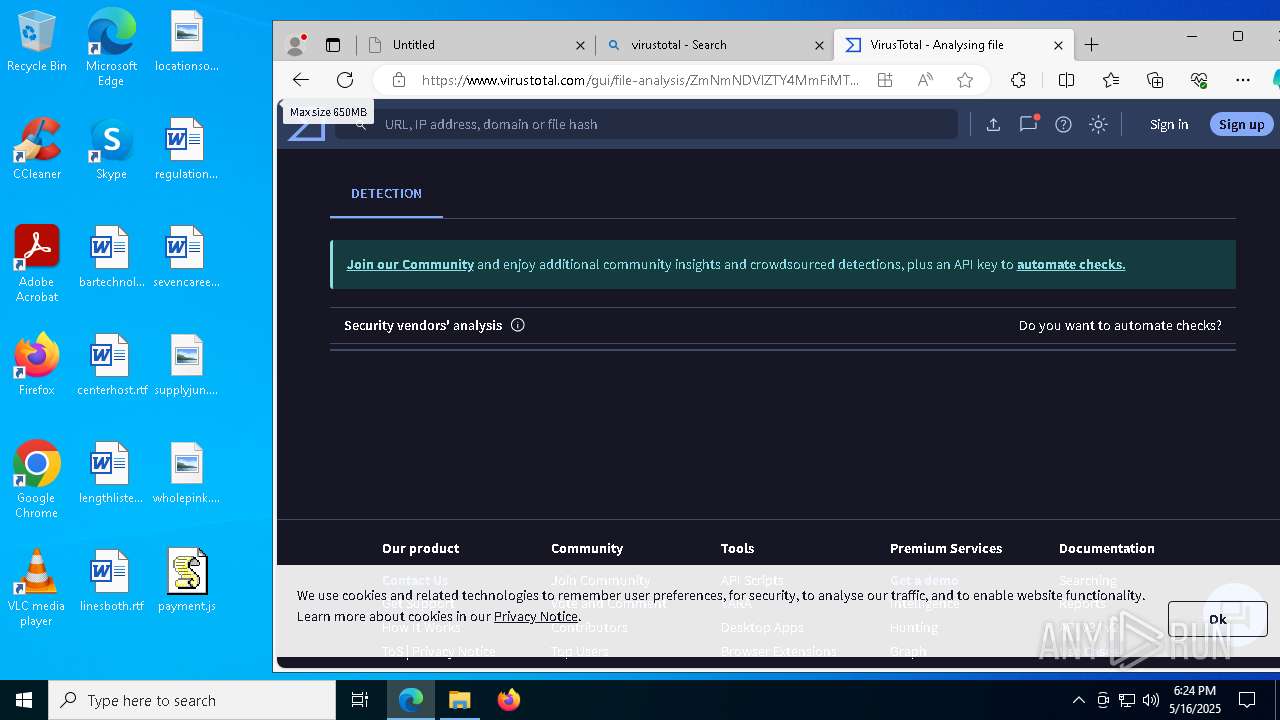1280x720 pixels.
Task: Click the Sign up button
Action: pos(1241,125)
